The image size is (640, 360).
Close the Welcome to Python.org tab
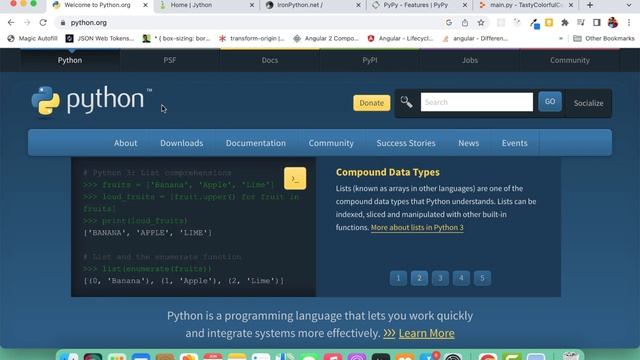tap(146, 5)
